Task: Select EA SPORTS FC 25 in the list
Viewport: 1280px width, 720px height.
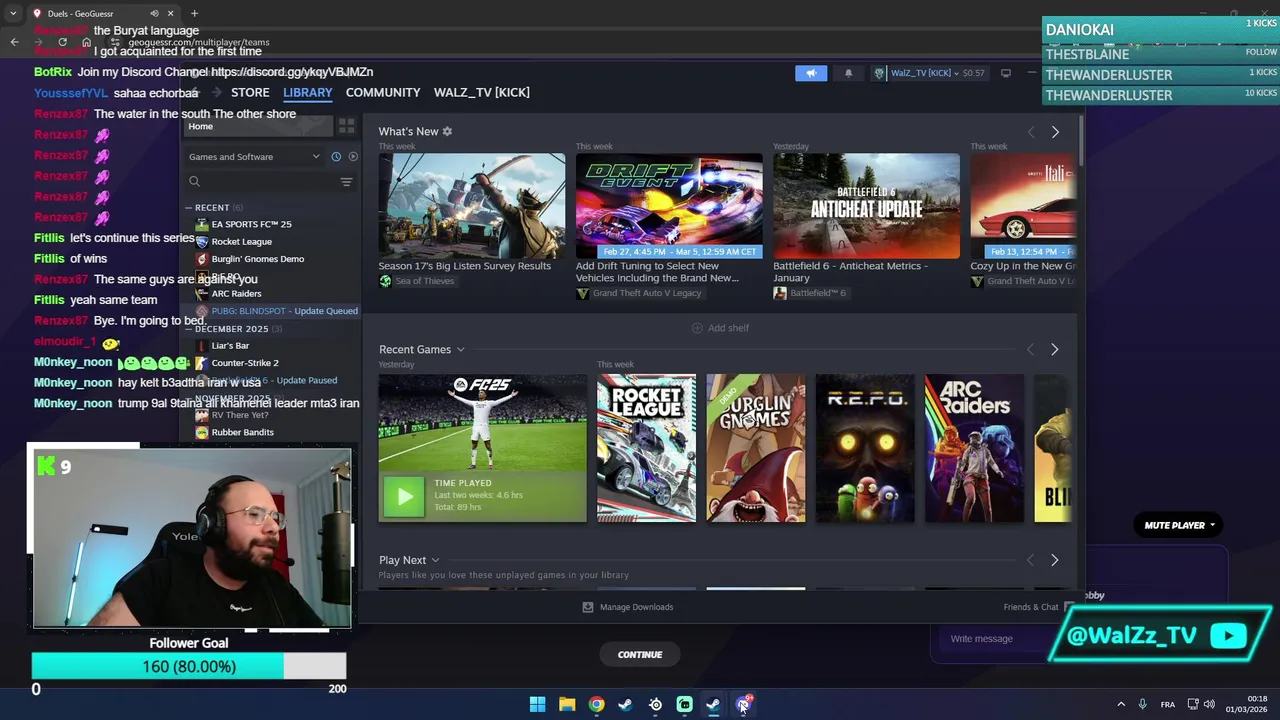Action: point(251,224)
